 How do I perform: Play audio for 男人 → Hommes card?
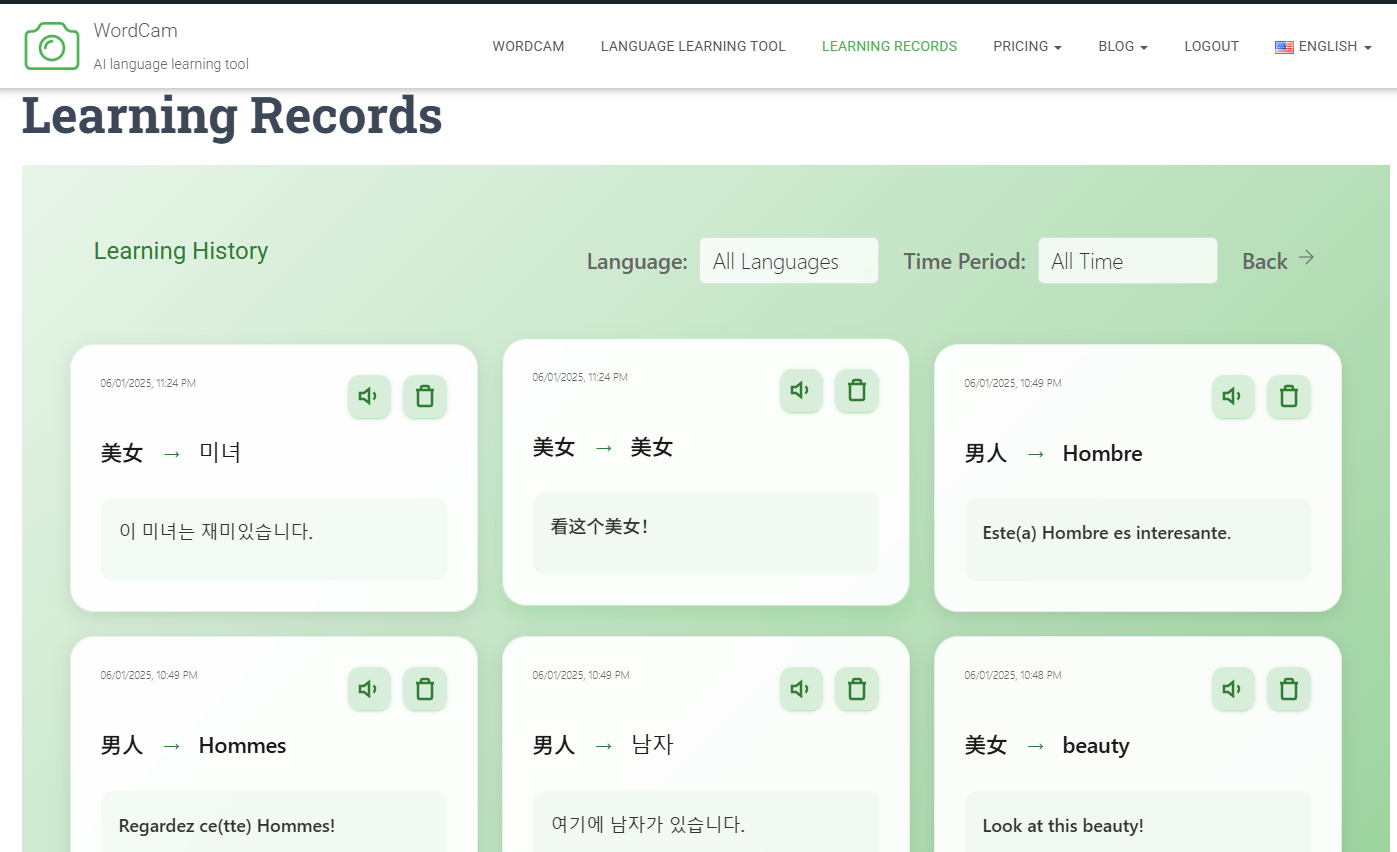[x=369, y=689]
